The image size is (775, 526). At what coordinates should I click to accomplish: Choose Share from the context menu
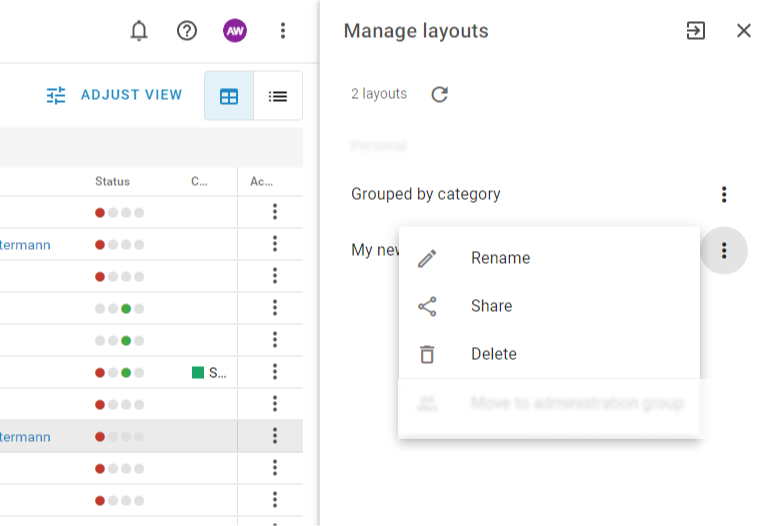[x=491, y=306]
